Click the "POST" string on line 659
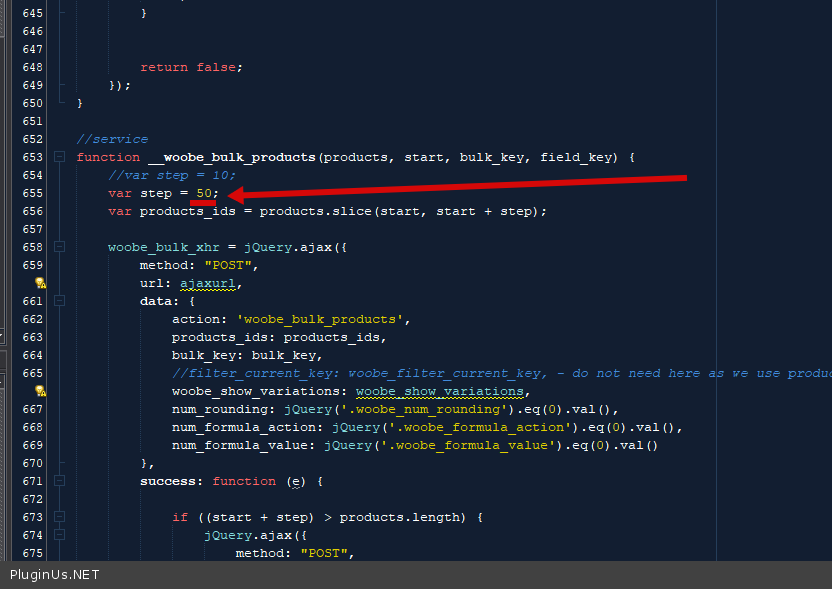The image size is (832, 589). (x=231, y=265)
